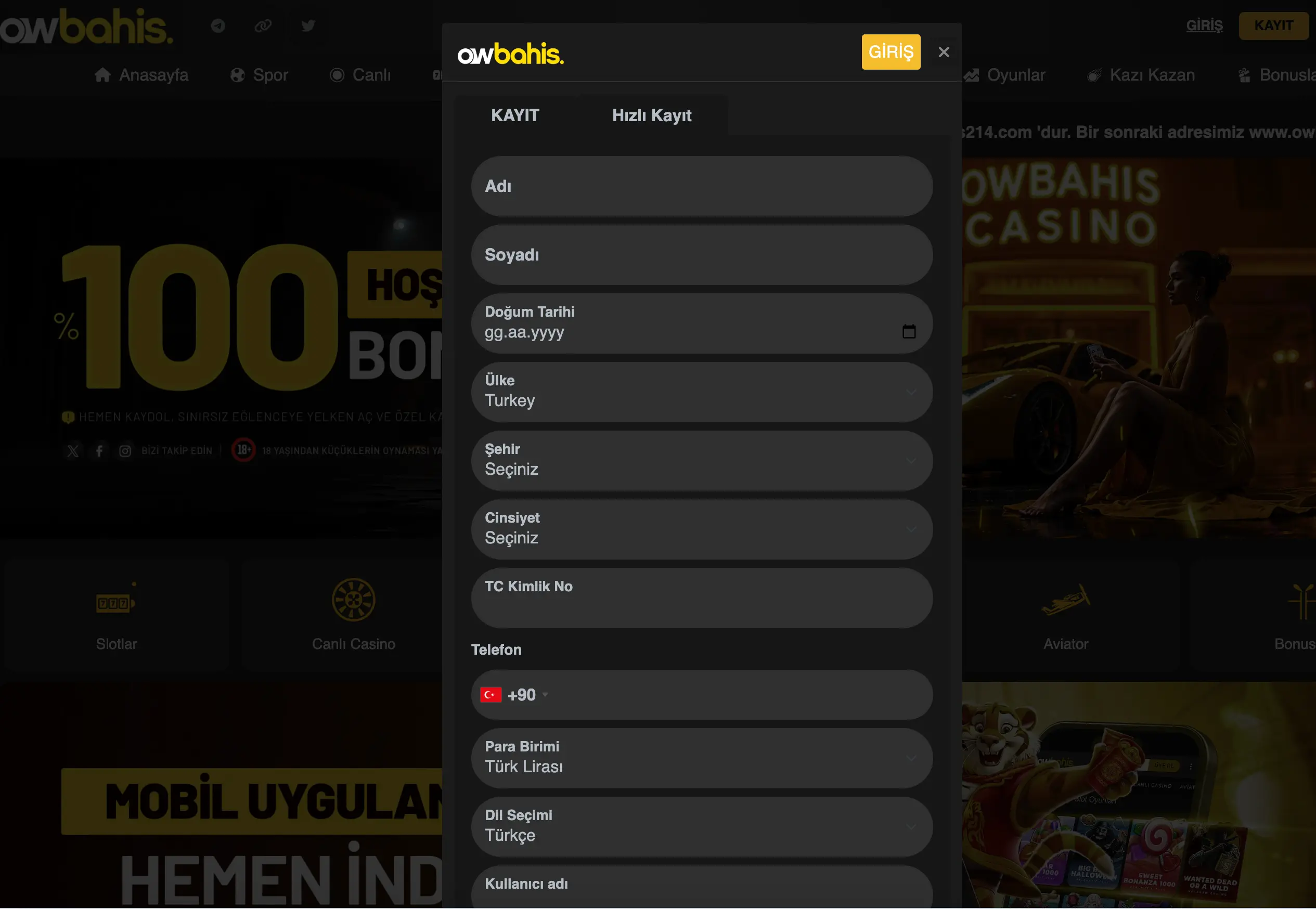The height and width of the screenshot is (909, 1316).
Task: Open the Dil Seçimi language dropdown
Action: click(701, 826)
